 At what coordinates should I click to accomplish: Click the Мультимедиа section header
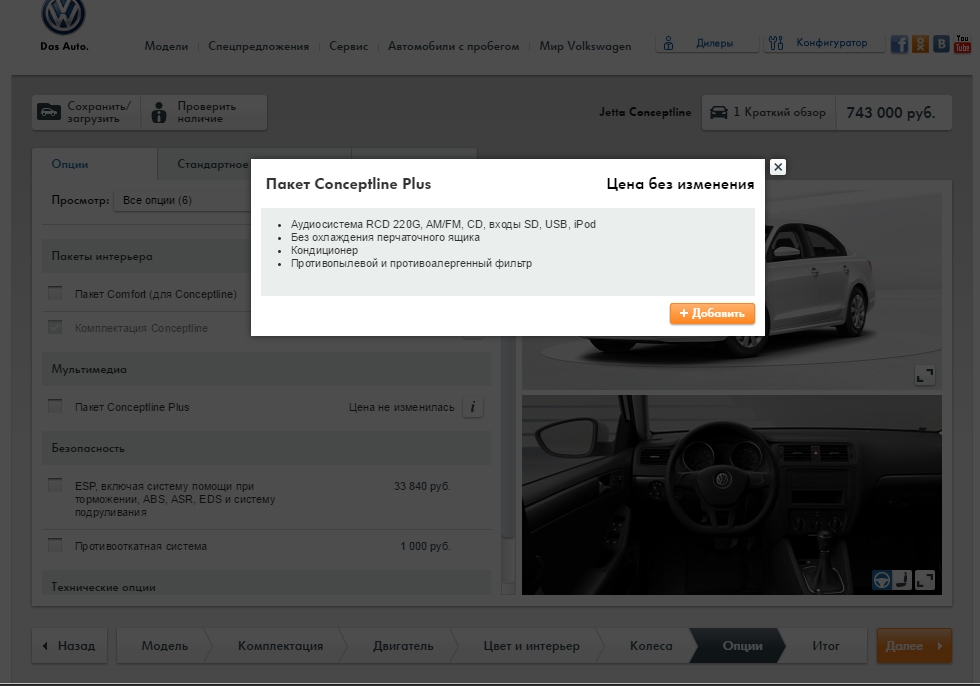[x=266, y=369]
